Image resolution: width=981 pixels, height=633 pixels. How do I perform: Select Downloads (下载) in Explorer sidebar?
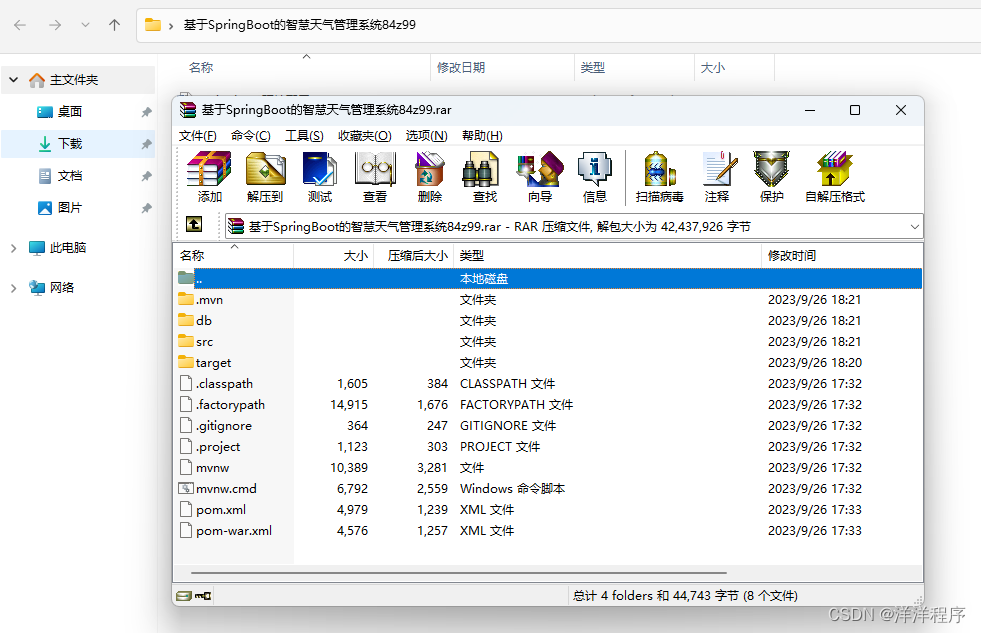[78, 144]
